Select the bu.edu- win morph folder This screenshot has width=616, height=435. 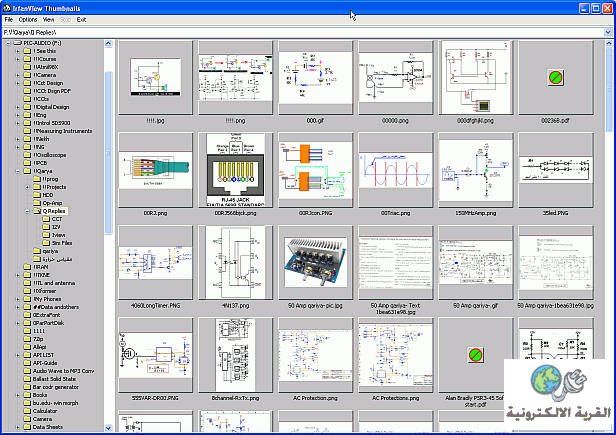55,403
